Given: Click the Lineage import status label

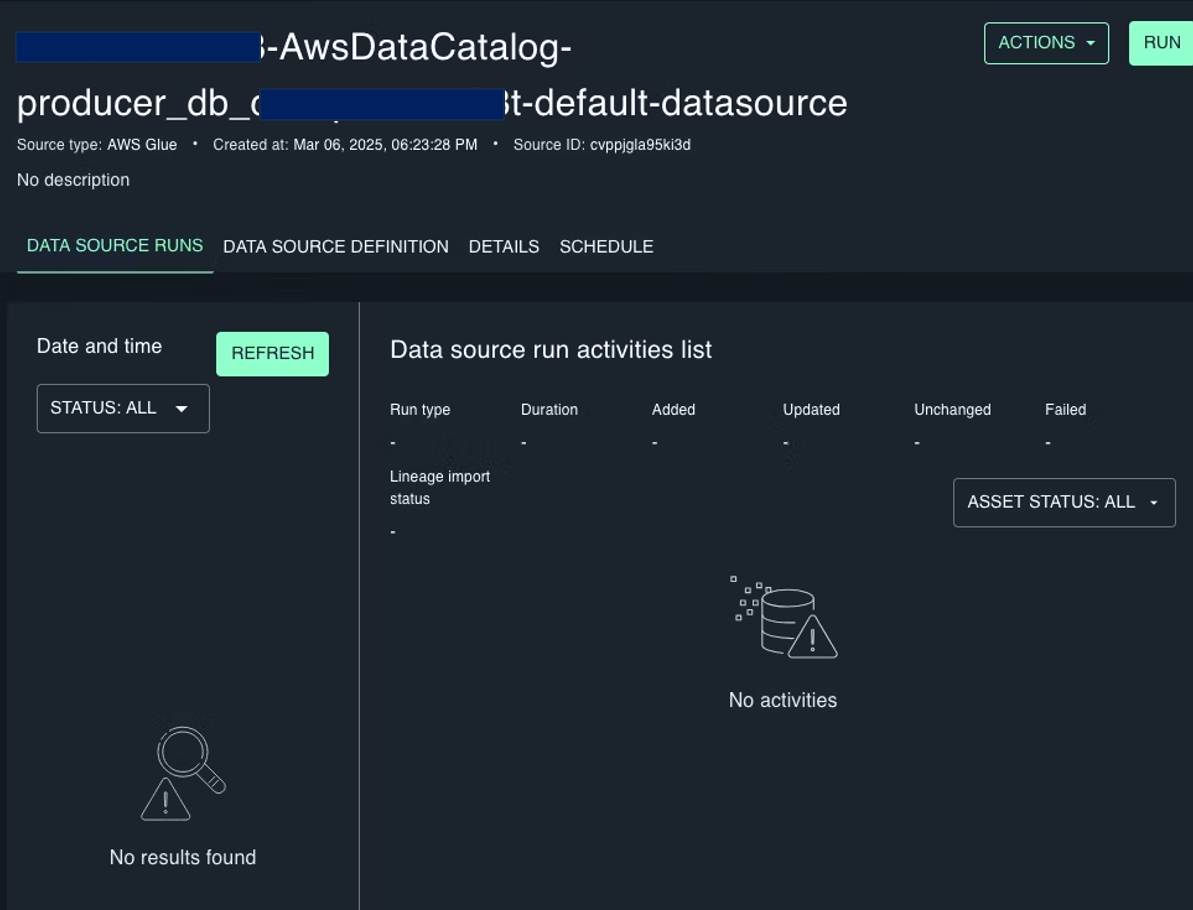Looking at the screenshot, I should tap(440, 488).
